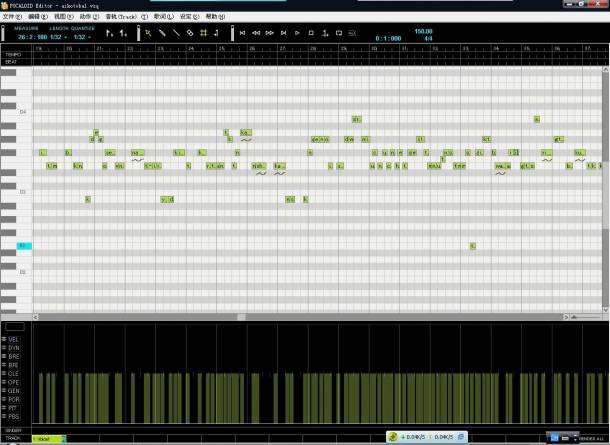The image size is (610, 445).
Task: Toggle the yellow auto-scroll icon
Action: tap(325, 33)
